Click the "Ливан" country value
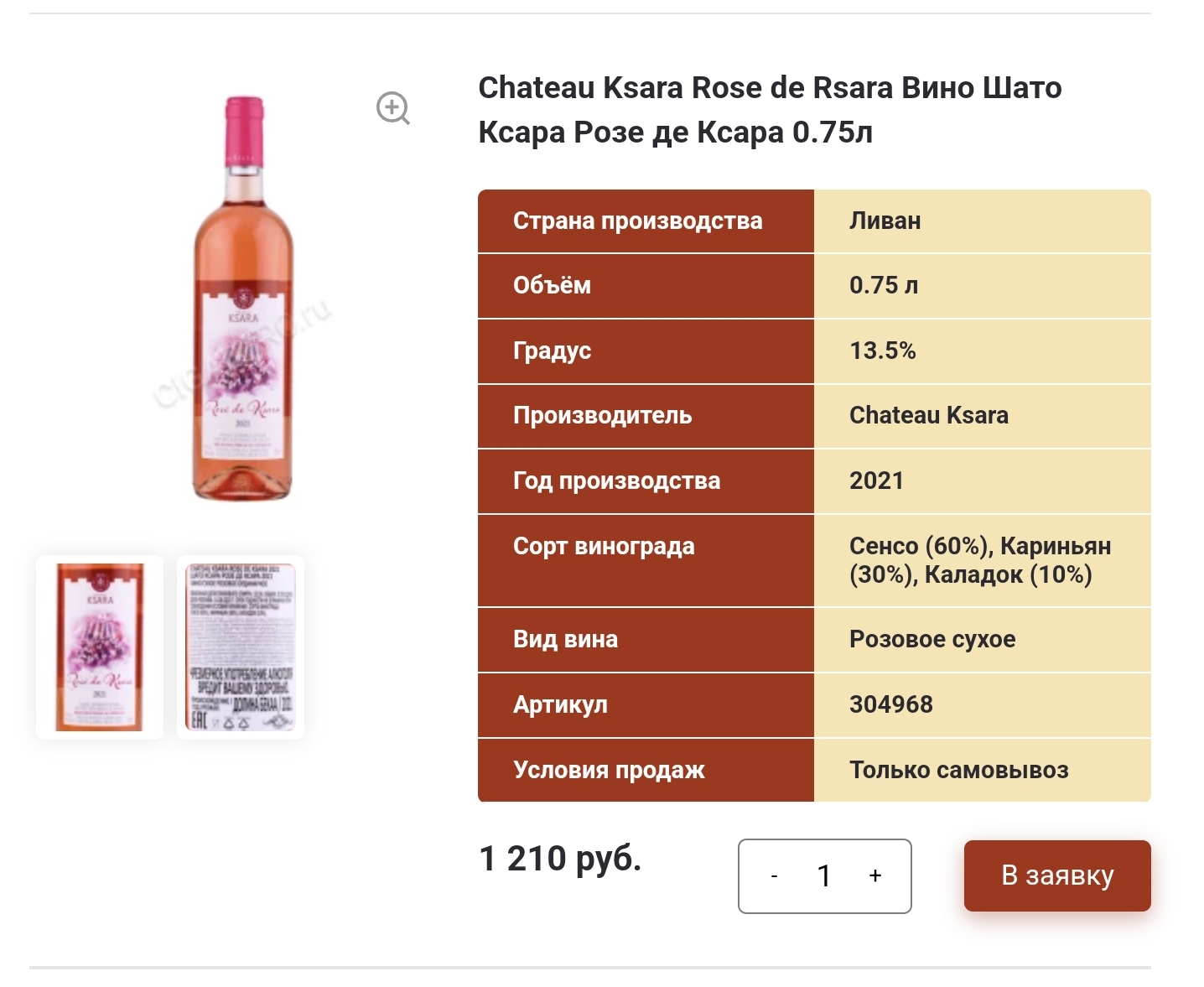 tap(885, 221)
